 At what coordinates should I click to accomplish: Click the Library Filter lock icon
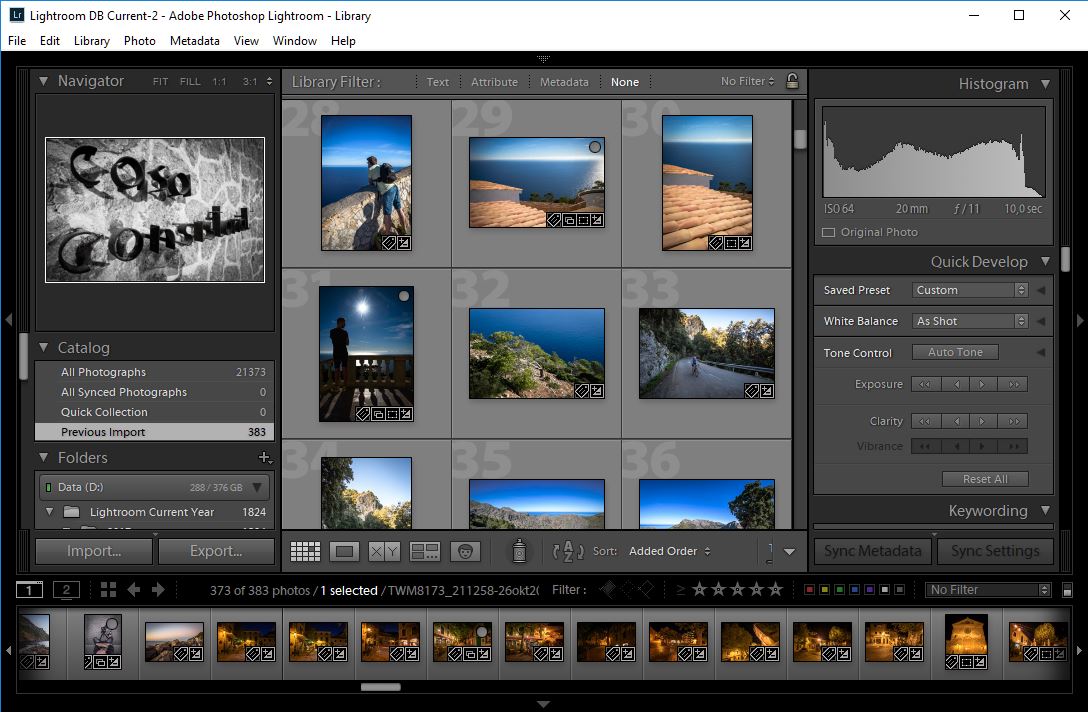(792, 81)
